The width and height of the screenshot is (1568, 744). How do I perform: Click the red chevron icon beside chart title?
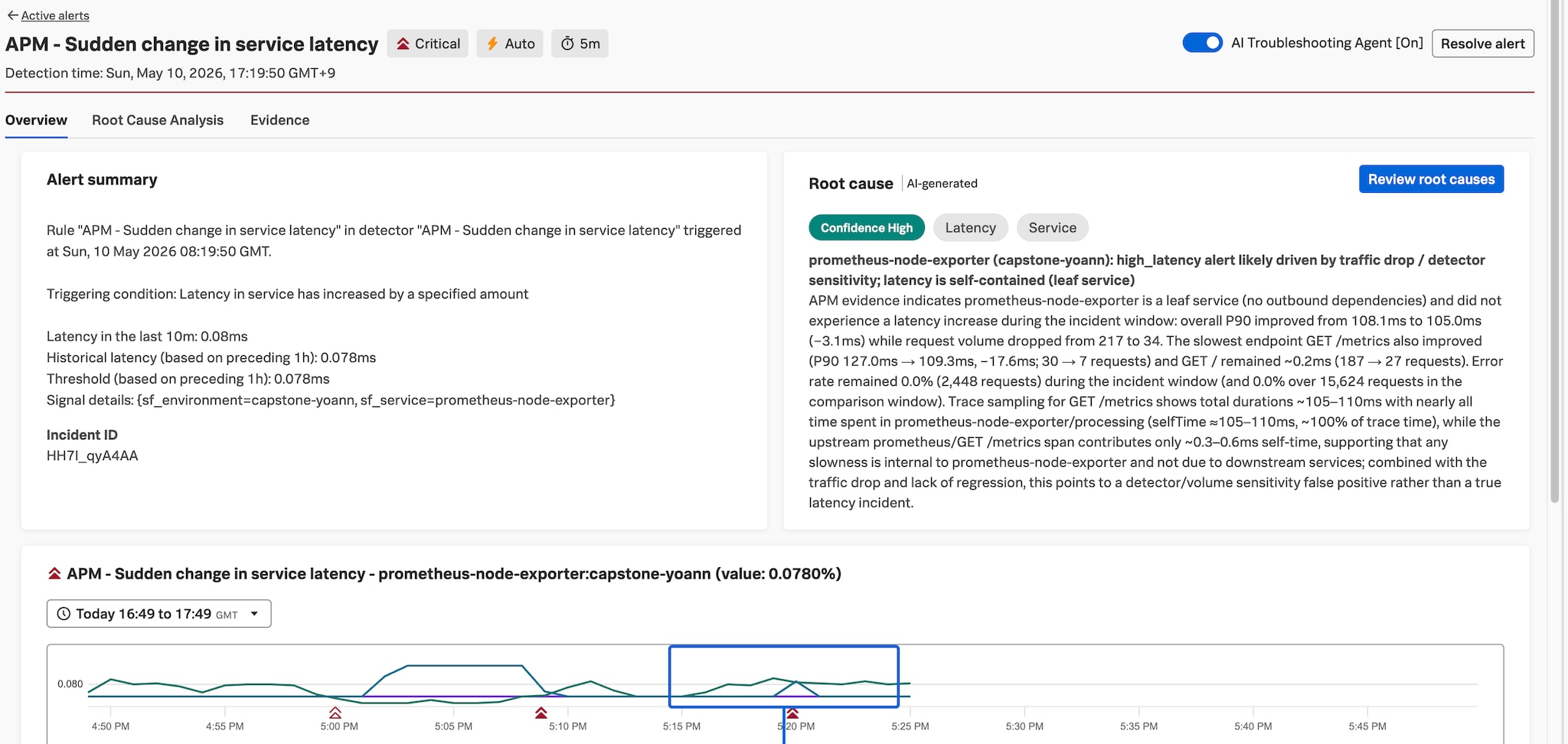point(54,574)
